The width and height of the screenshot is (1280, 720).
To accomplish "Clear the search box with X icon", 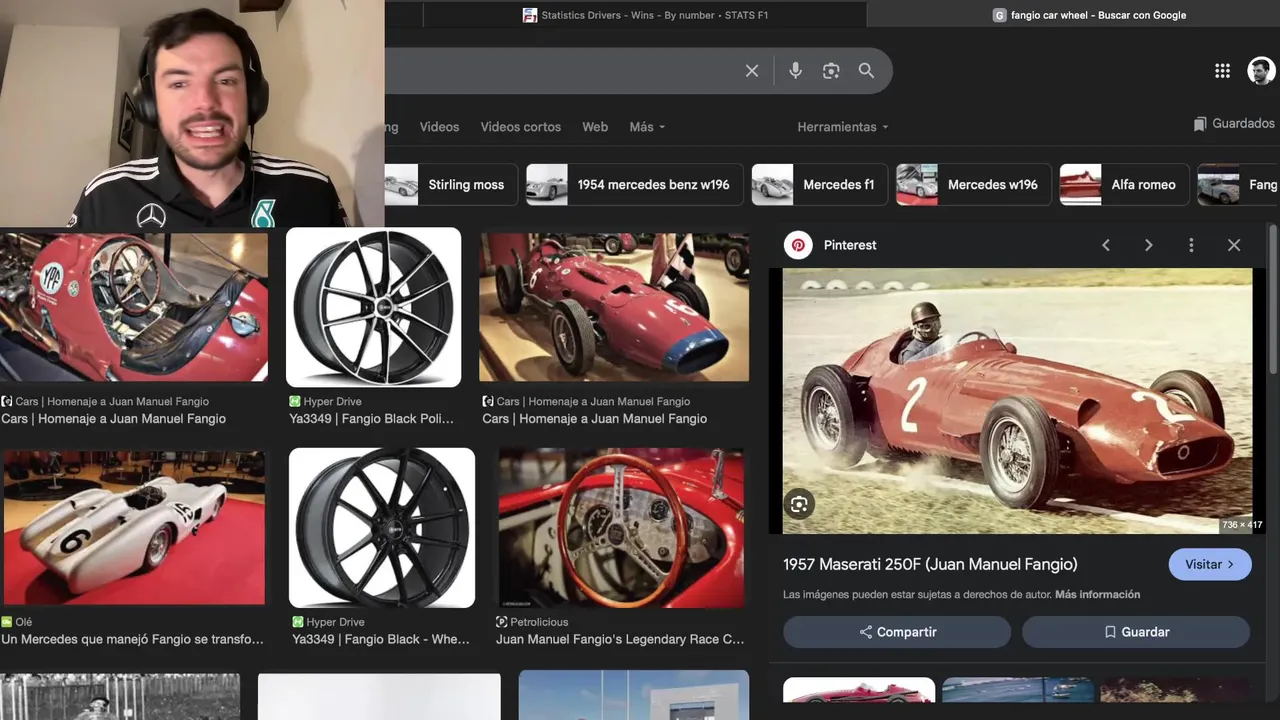I will coord(752,71).
